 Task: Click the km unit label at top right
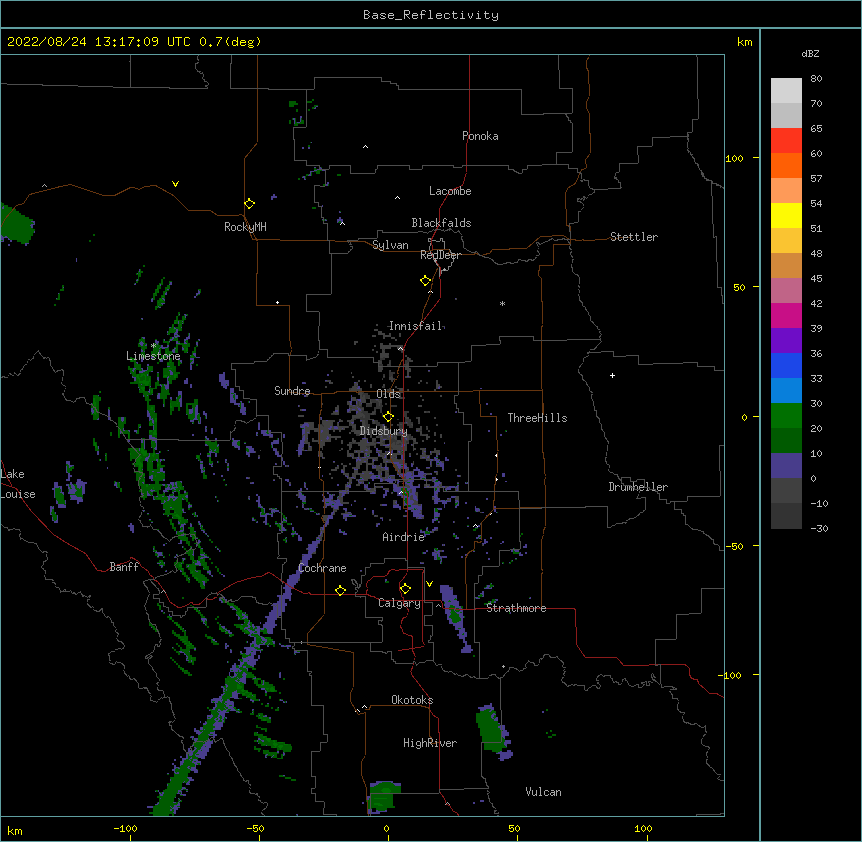[x=745, y=42]
